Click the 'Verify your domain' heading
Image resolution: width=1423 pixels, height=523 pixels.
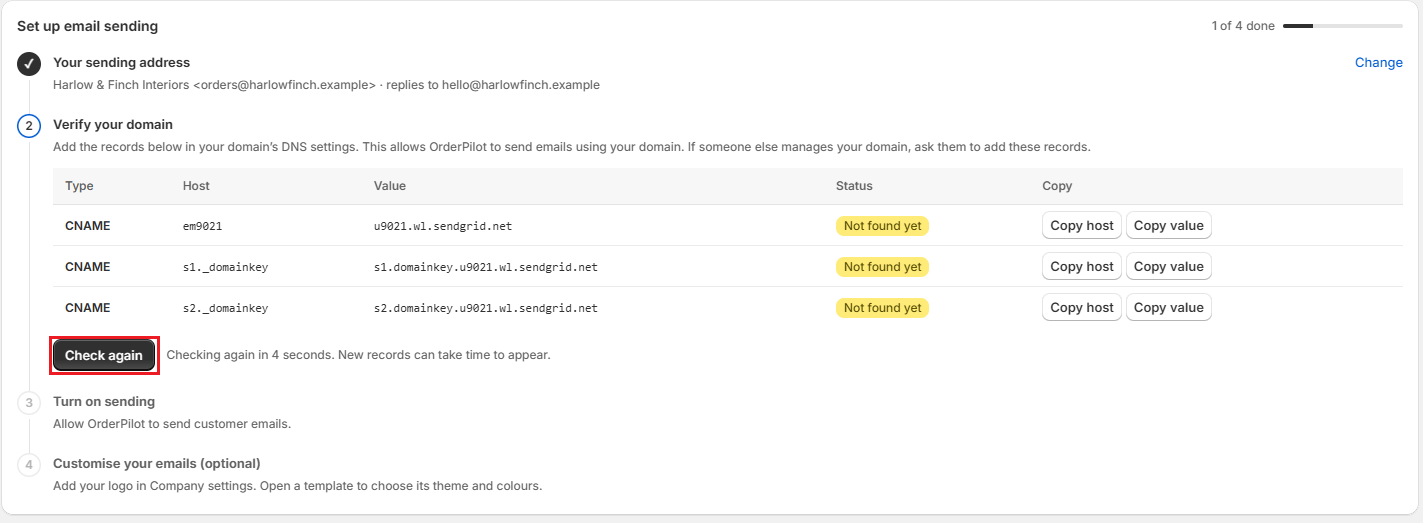(x=113, y=124)
